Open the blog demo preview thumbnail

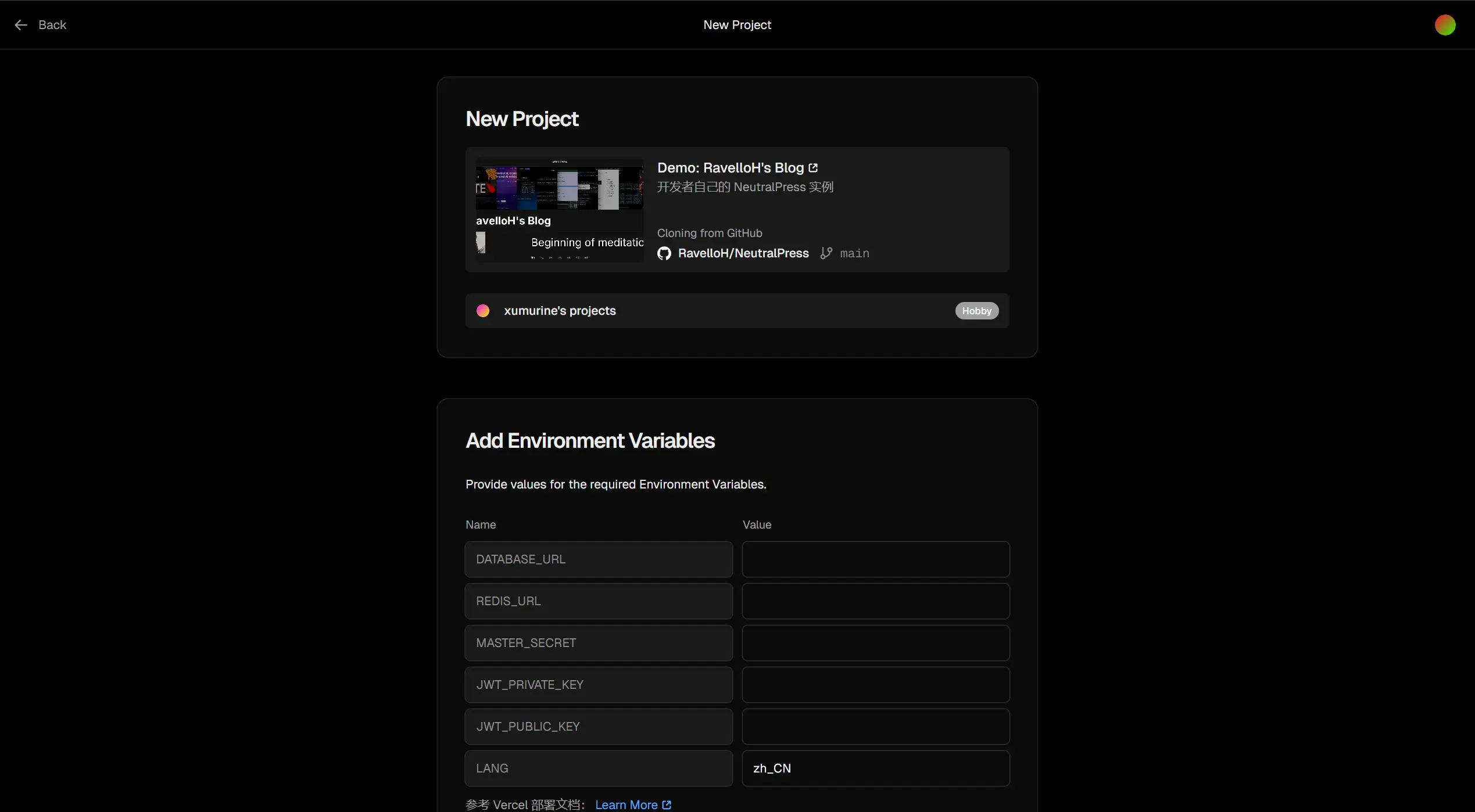(559, 210)
